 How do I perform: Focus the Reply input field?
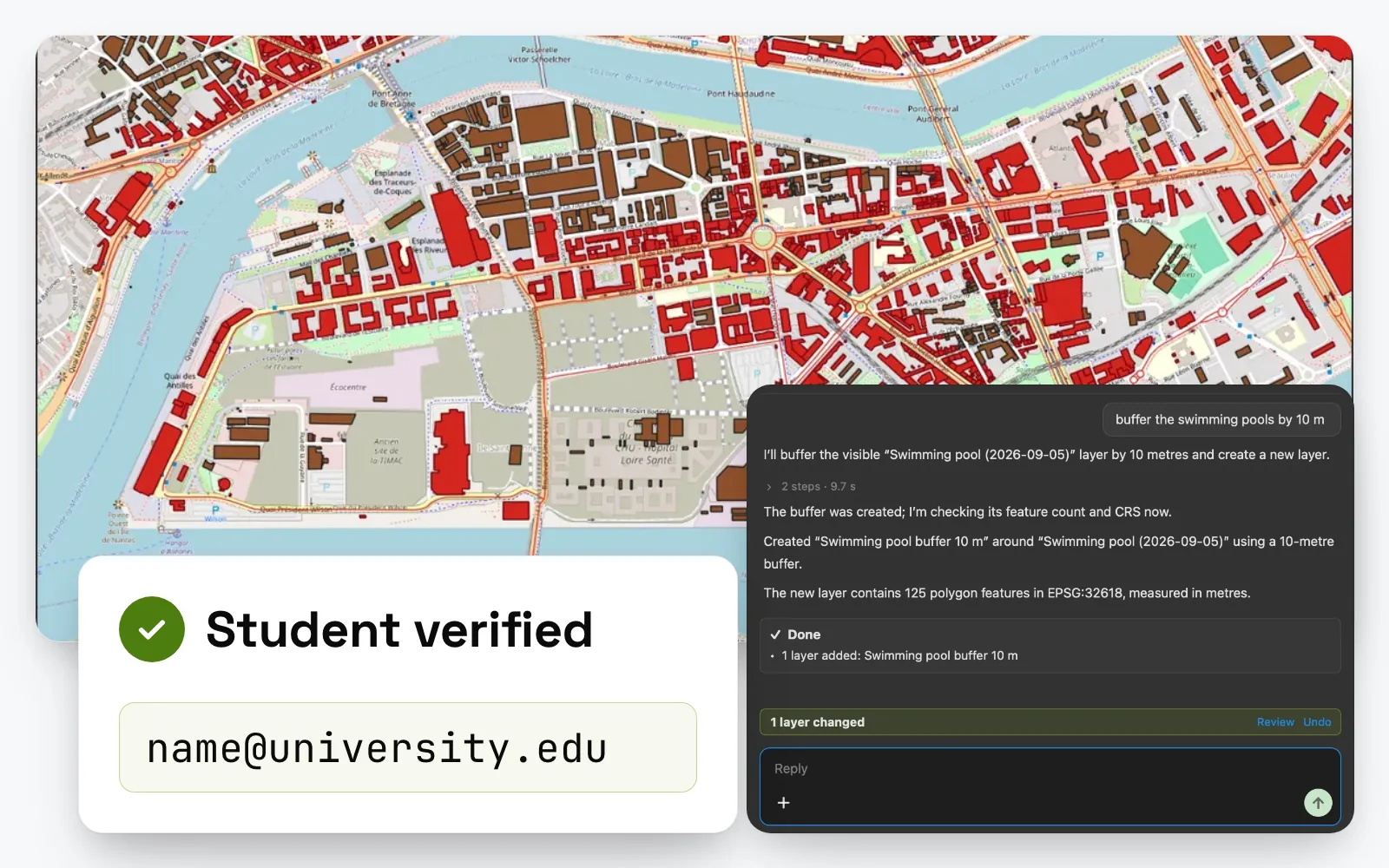(1050, 786)
